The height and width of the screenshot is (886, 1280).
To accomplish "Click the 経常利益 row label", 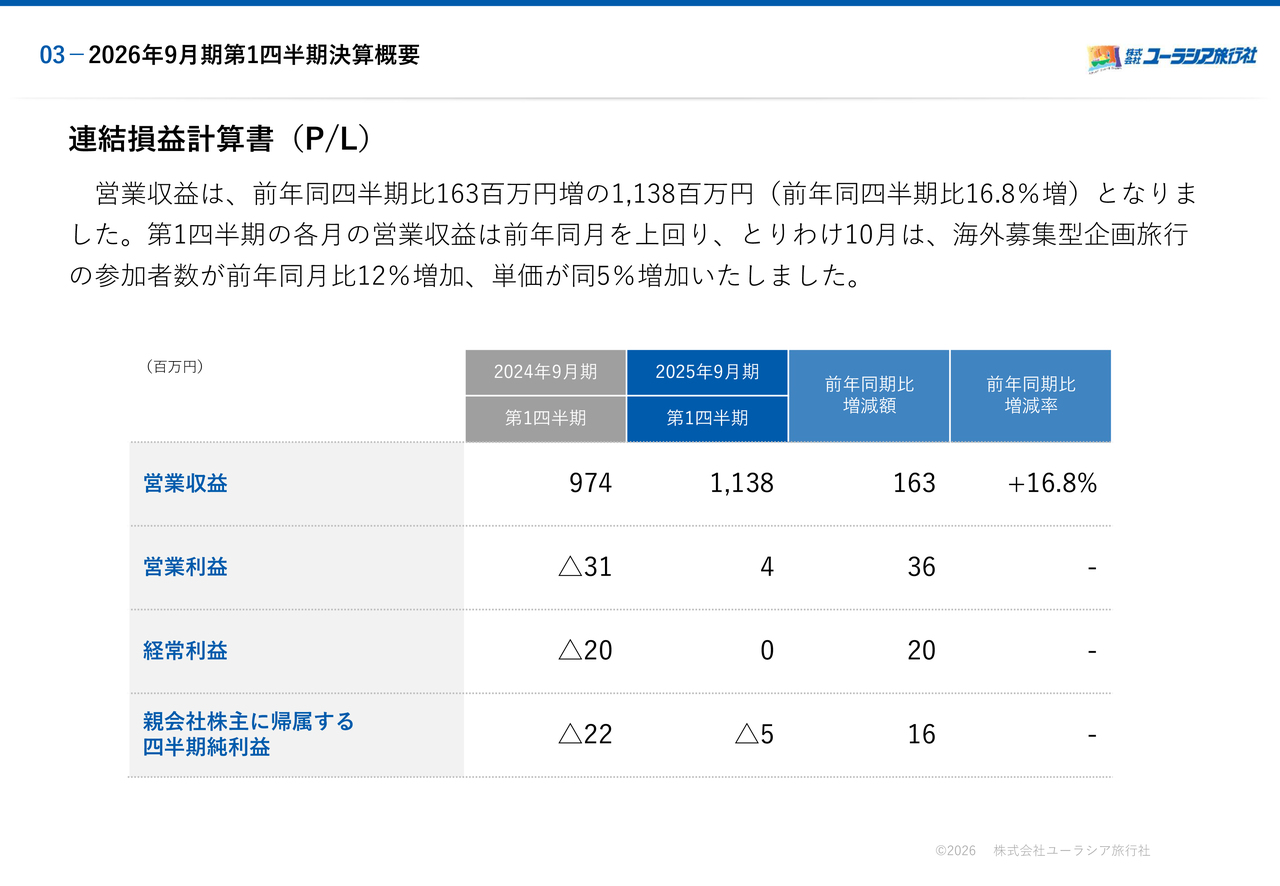I will click(186, 651).
